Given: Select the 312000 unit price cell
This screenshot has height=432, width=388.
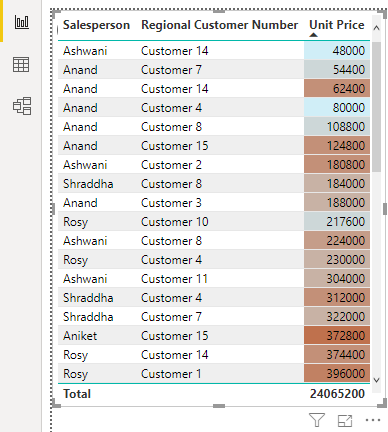Looking at the screenshot, I should tap(337, 298).
